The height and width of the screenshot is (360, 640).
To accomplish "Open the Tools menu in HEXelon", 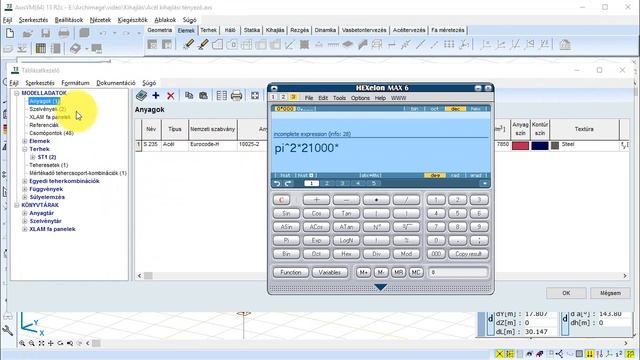I will (339, 98).
